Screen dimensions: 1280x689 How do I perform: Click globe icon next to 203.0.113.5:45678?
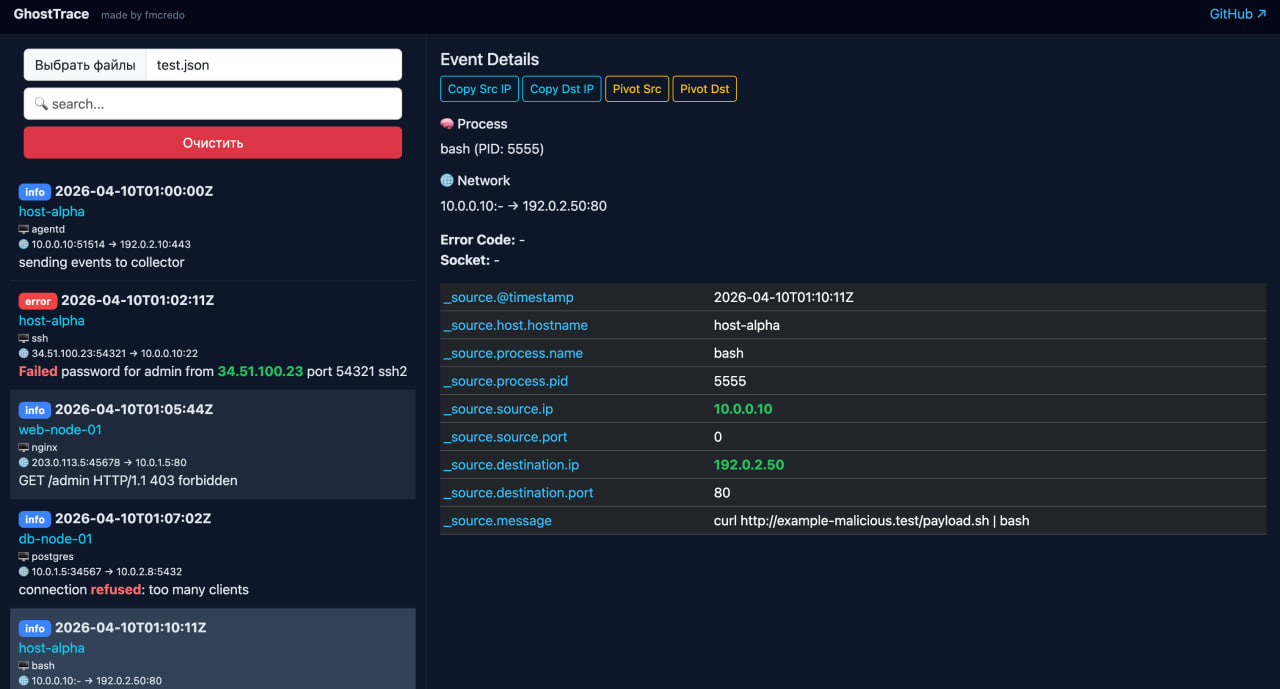(x=24, y=462)
